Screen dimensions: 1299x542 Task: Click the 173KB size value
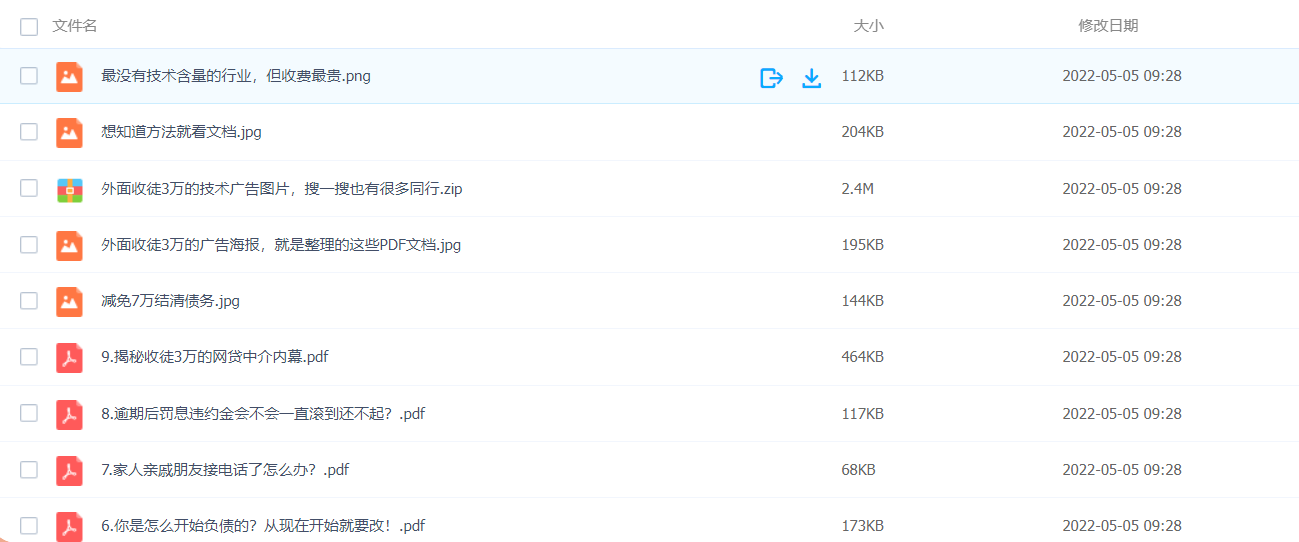pyautogui.click(x=862, y=526)
